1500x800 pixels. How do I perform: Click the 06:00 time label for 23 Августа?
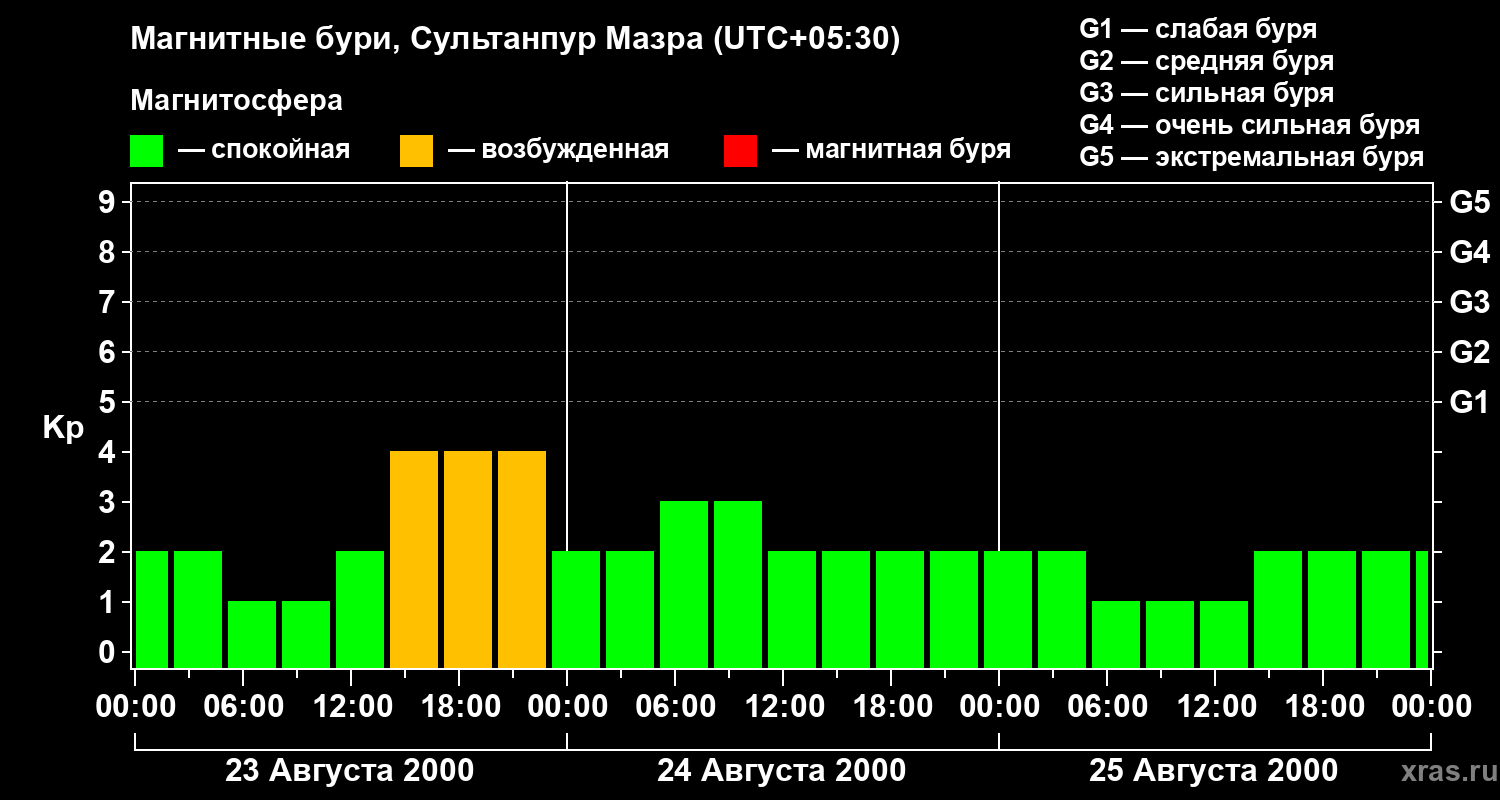tap(243, 706)
